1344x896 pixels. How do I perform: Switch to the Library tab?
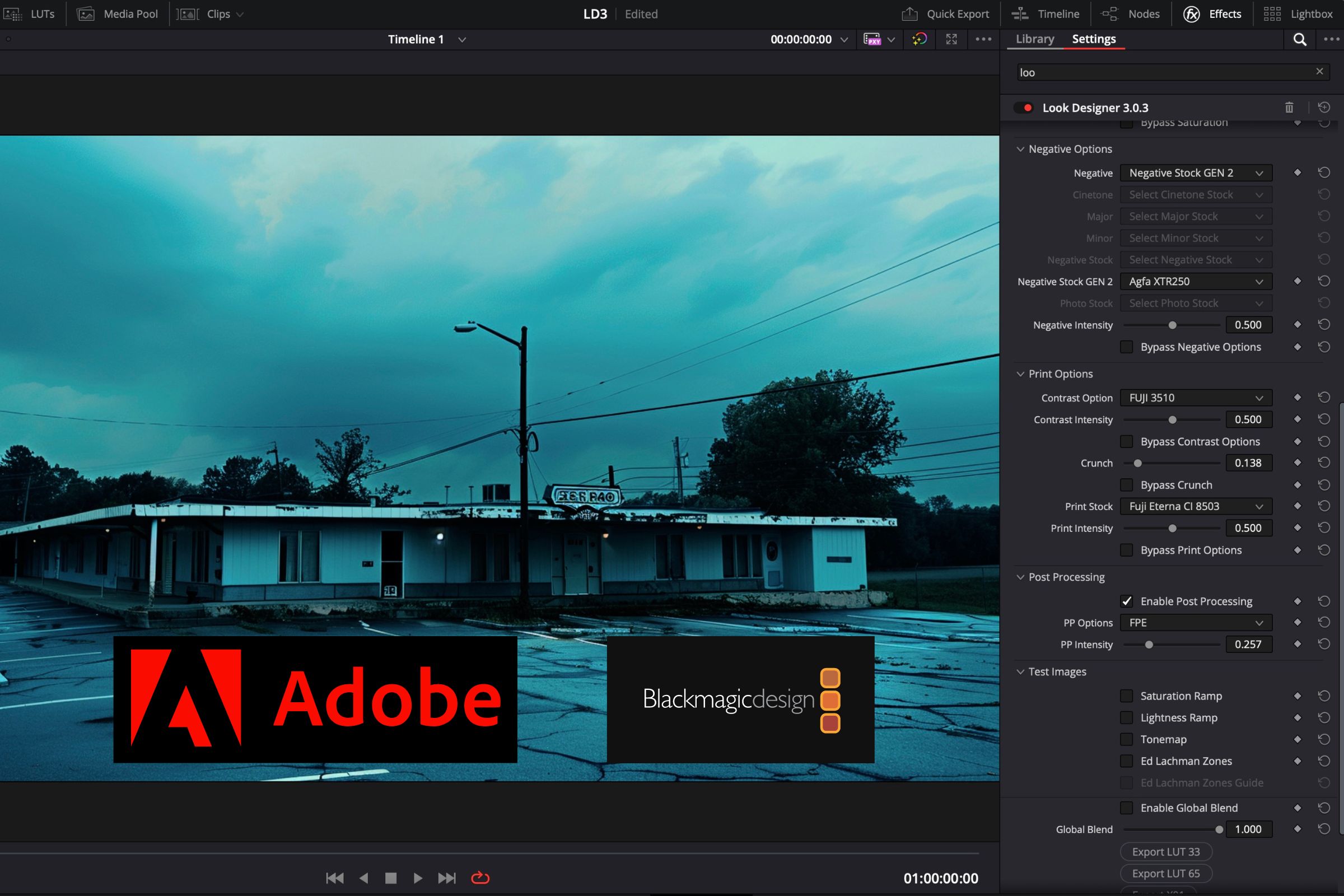click(x=1034, y=39)
